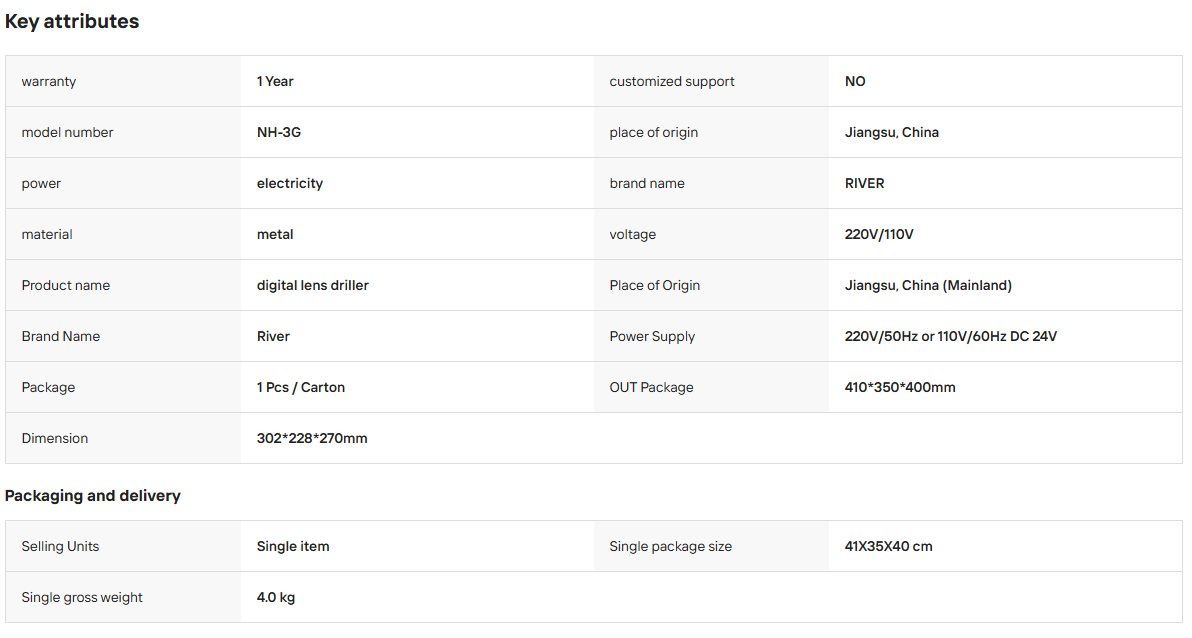Image resolution: width=1192 pixels, height=638 pixels.
Task: Select the material value metal
Action: (275, 234)
